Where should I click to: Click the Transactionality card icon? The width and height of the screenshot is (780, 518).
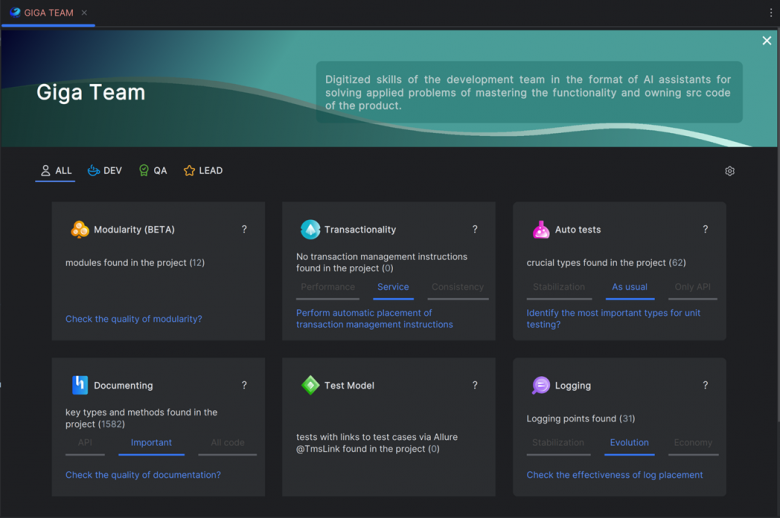(x=310, y=230)
